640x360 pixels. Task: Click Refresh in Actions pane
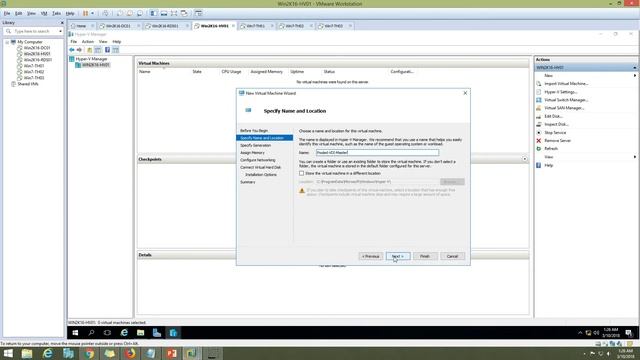pyautogui.click(x=551, y=149)
